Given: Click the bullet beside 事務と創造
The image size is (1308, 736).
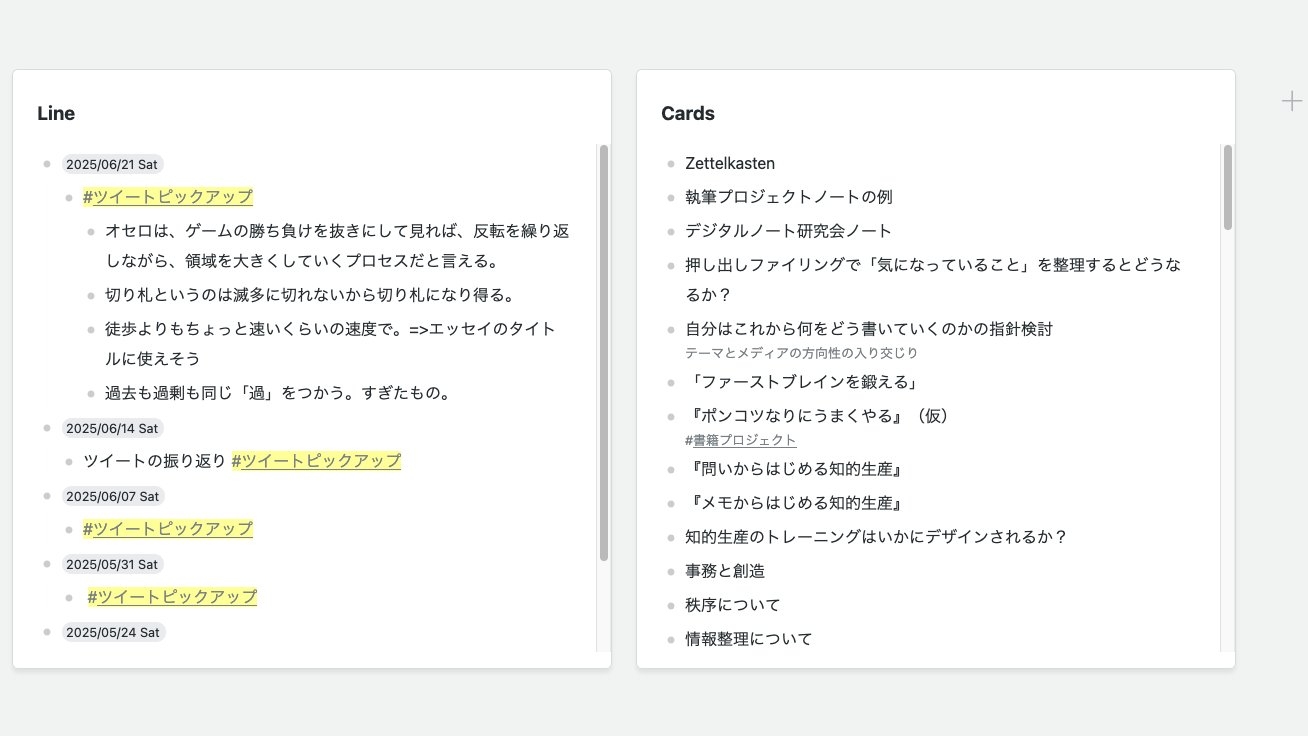Looking at the screenshot, I should point(670,571).
